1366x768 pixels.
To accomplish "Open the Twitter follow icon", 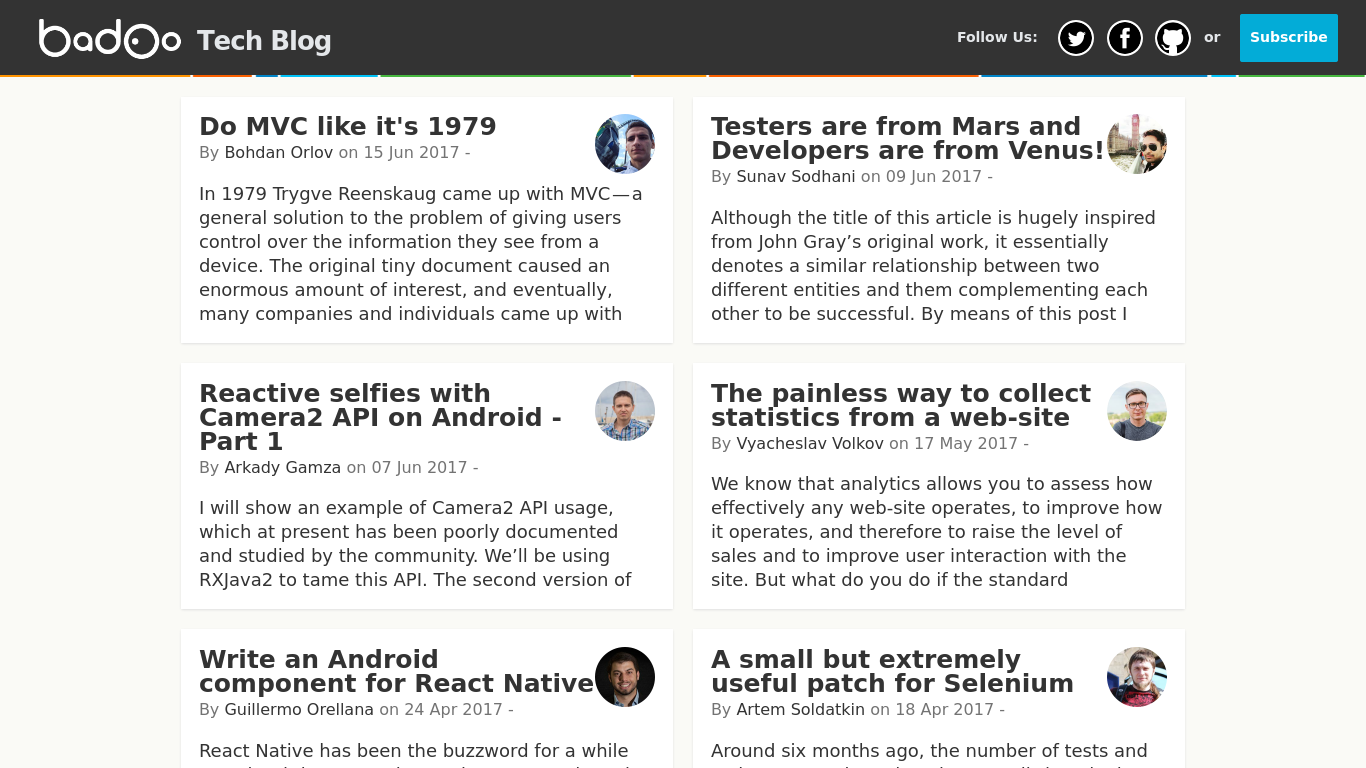I will 1076,38.
